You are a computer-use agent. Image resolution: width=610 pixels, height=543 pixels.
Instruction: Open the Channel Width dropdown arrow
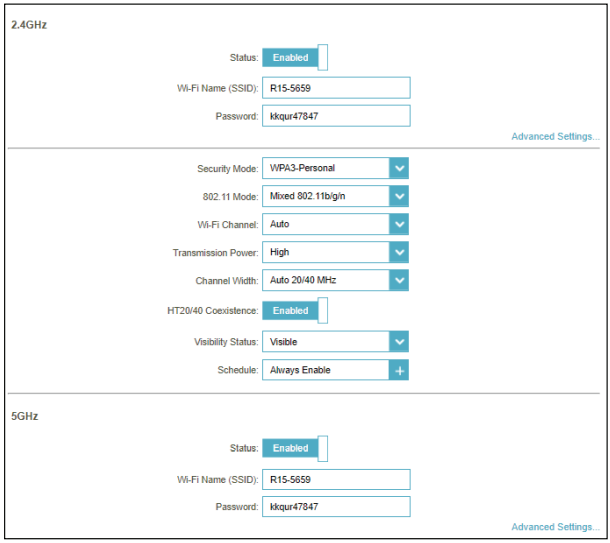coord(399,280)
